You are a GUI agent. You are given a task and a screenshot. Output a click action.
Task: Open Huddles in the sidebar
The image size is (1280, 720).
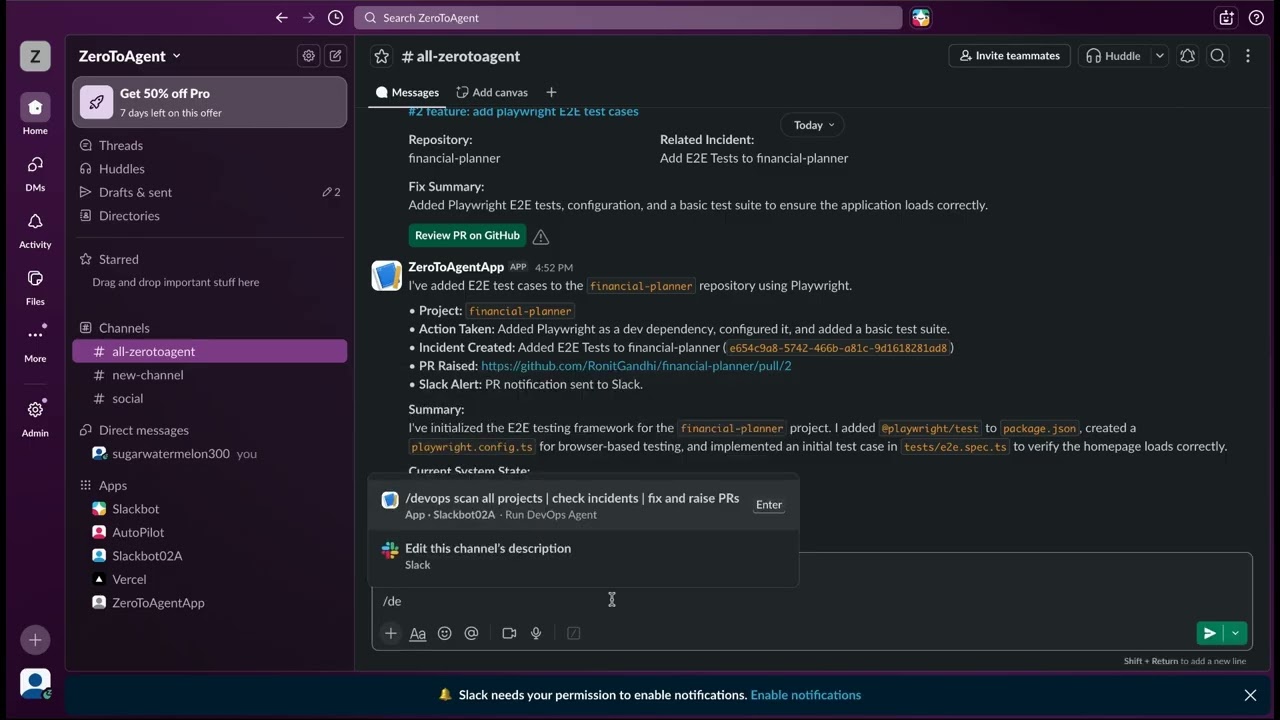[x=210, y=169]
